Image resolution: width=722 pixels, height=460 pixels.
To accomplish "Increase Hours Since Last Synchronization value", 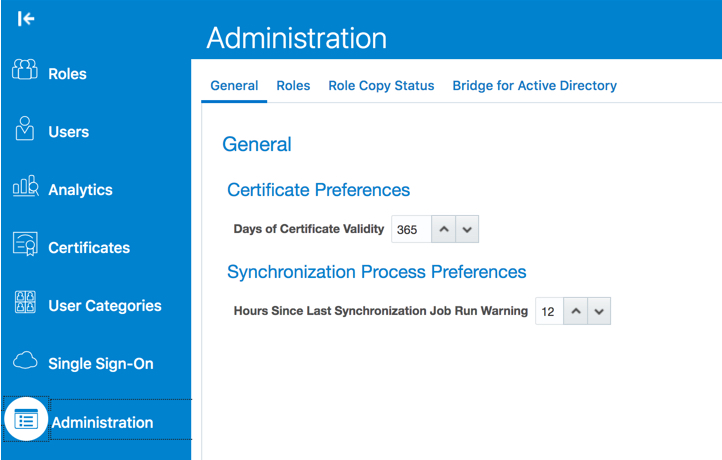I will pos(575,311).
